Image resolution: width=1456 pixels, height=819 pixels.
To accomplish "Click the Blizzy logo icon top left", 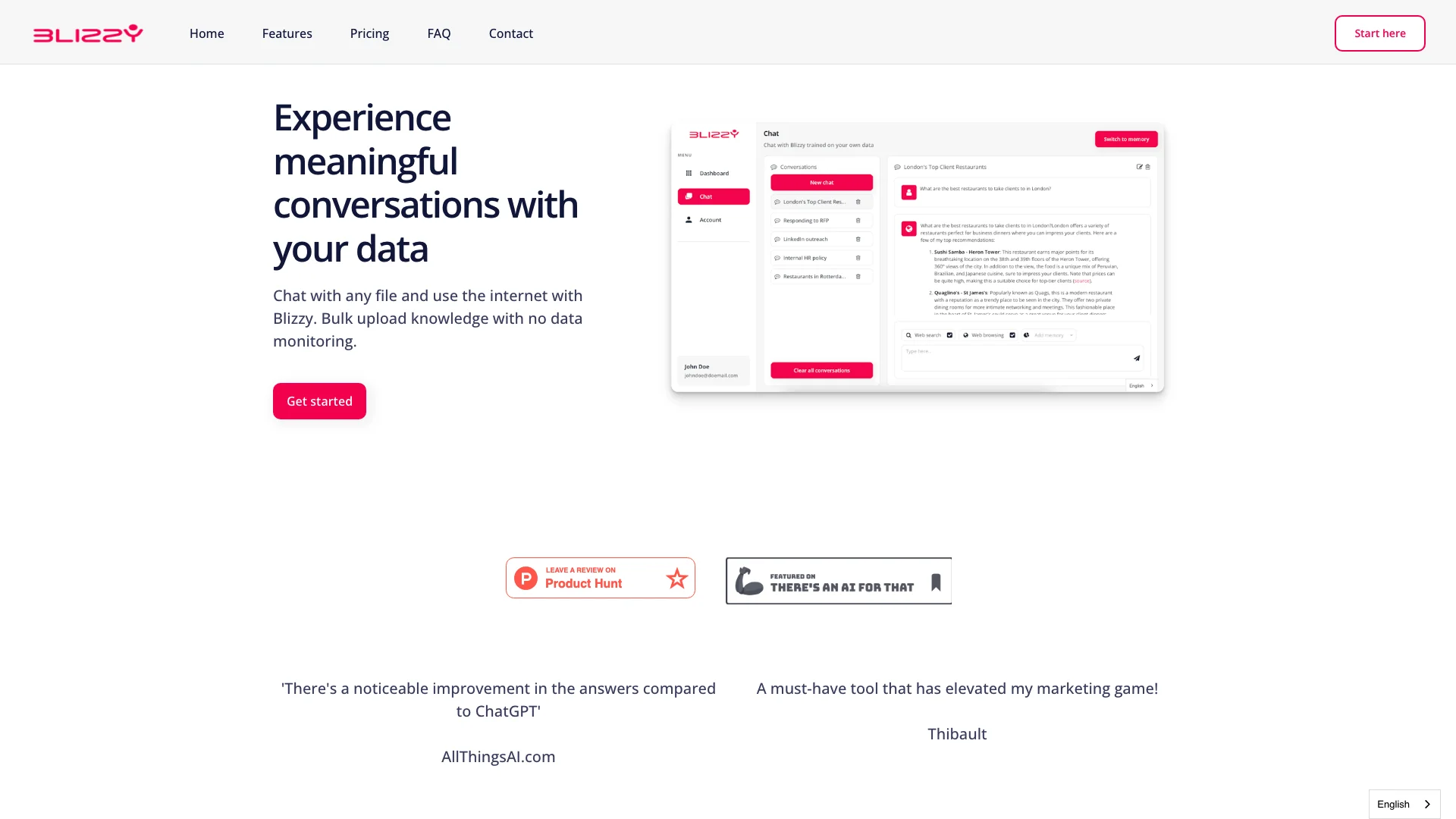I will click(88, 33).
